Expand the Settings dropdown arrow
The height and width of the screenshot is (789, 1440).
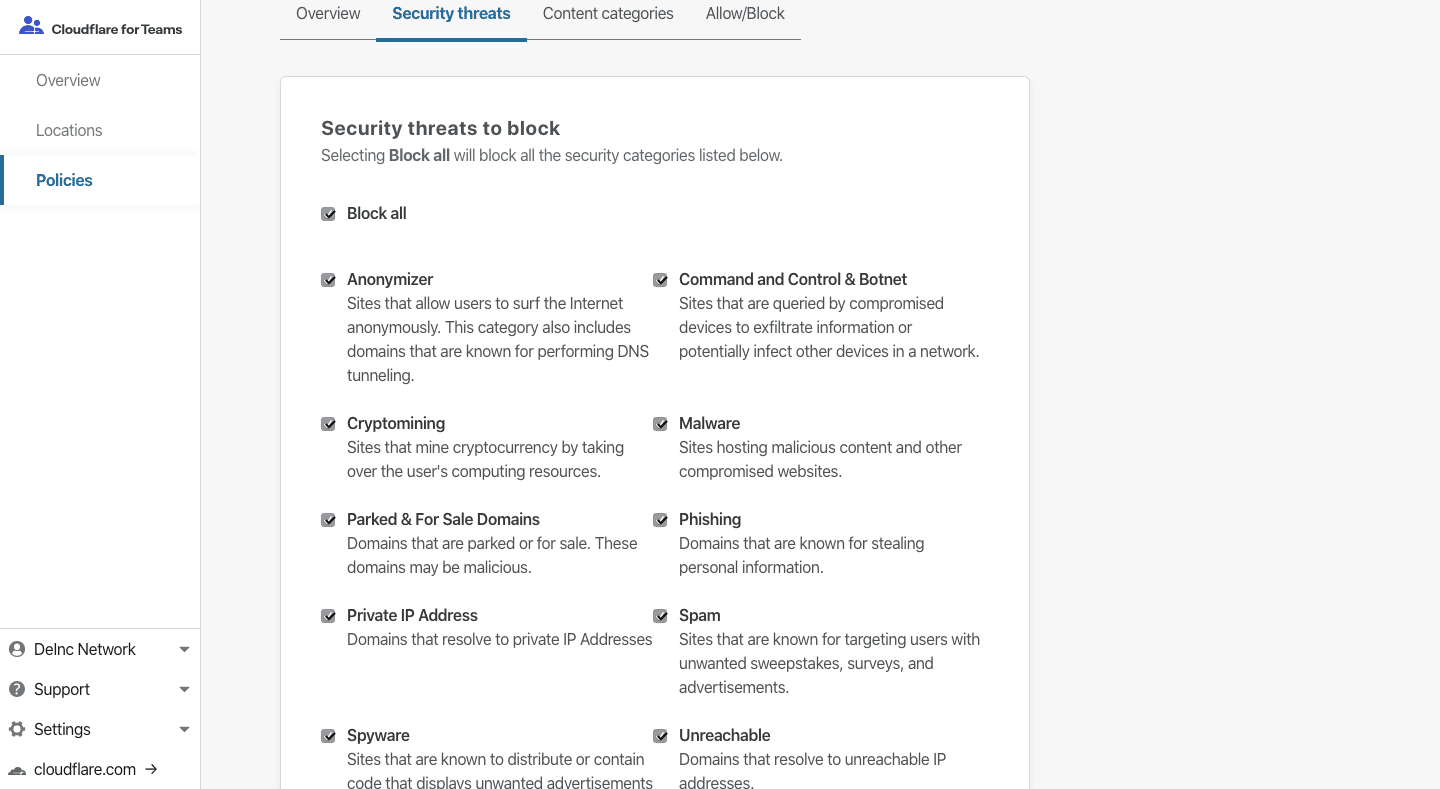coord(184,730)
